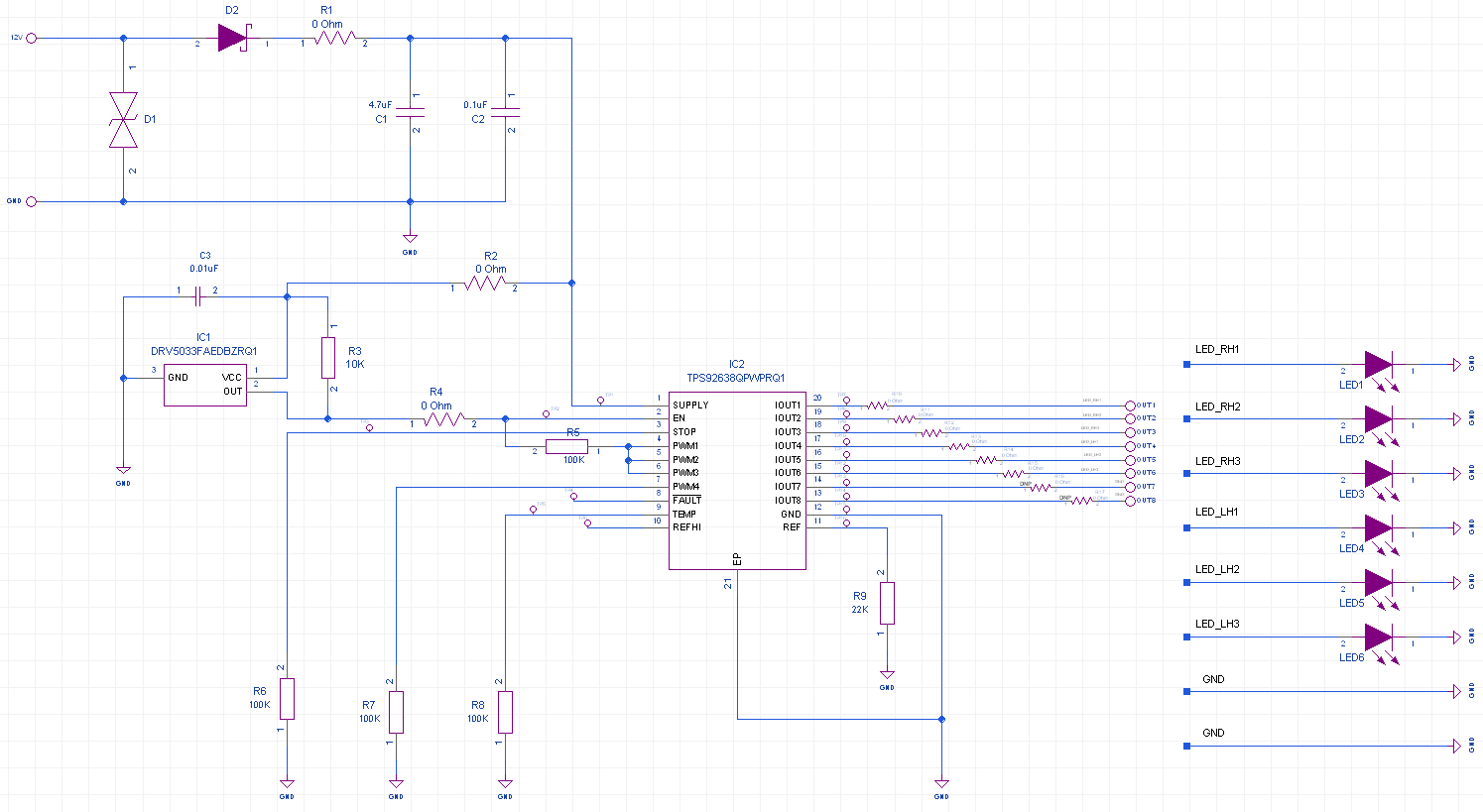Click the R1 0 Ohm resistor symbol
Screen dimensions: 1483x812
click(x=334, y=39)
